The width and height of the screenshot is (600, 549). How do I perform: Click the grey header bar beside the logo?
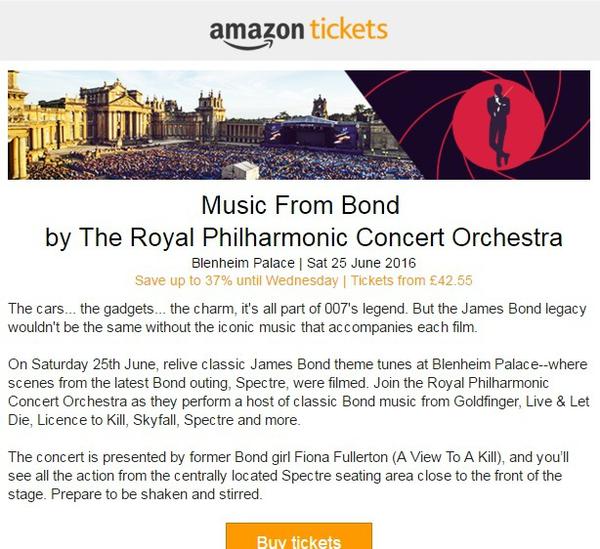100,30
